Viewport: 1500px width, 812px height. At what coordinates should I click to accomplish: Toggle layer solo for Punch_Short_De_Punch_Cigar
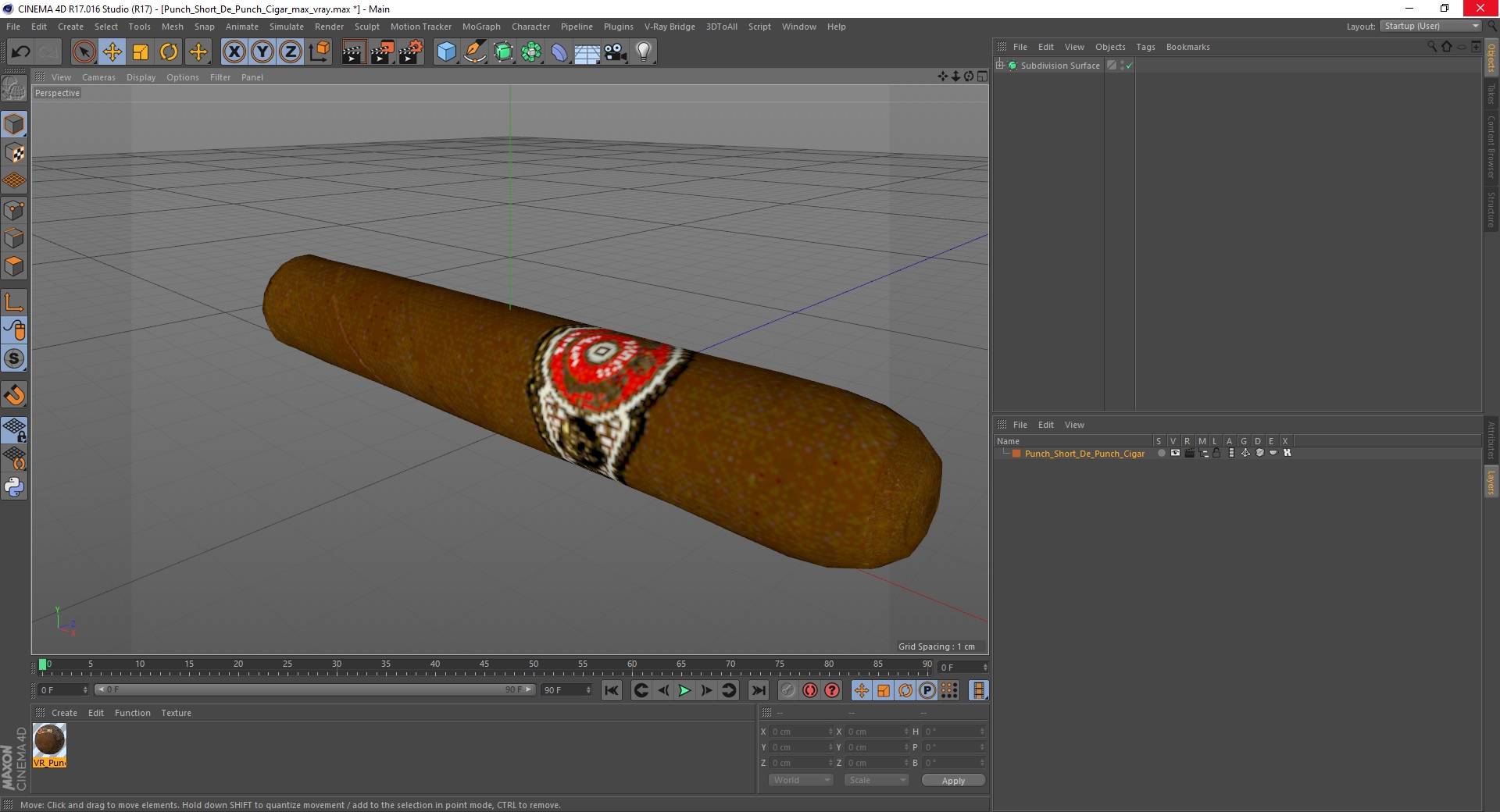[1161, 453]
